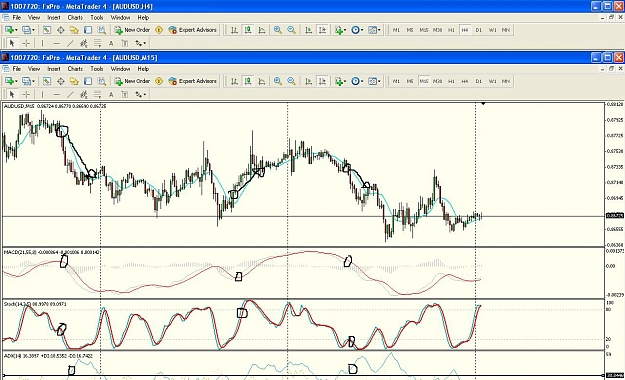
Task: Click the Market Watch icon in M15 window
Action: point(47,81)
